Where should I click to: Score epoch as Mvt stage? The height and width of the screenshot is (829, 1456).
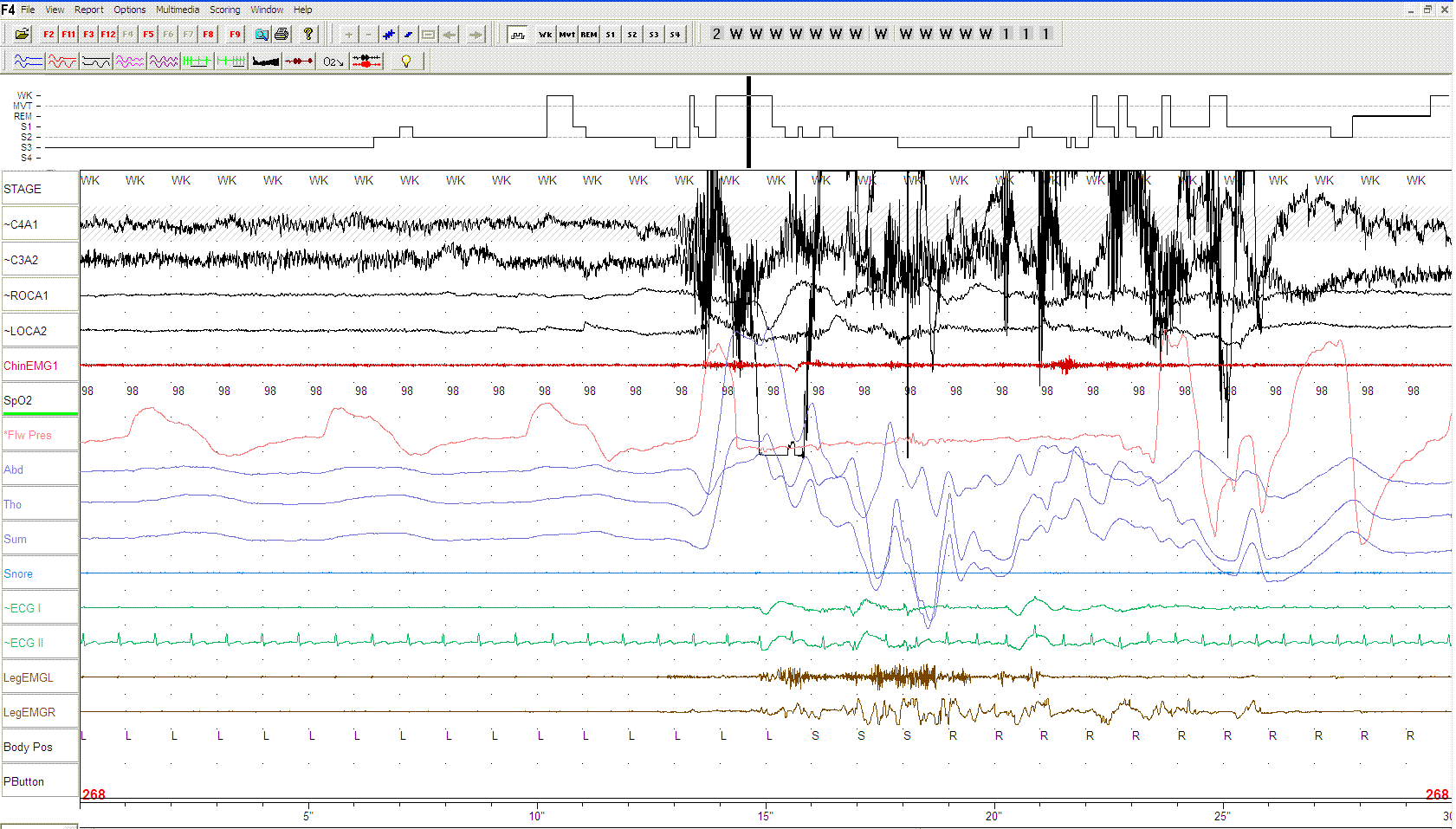pos(566,34)
